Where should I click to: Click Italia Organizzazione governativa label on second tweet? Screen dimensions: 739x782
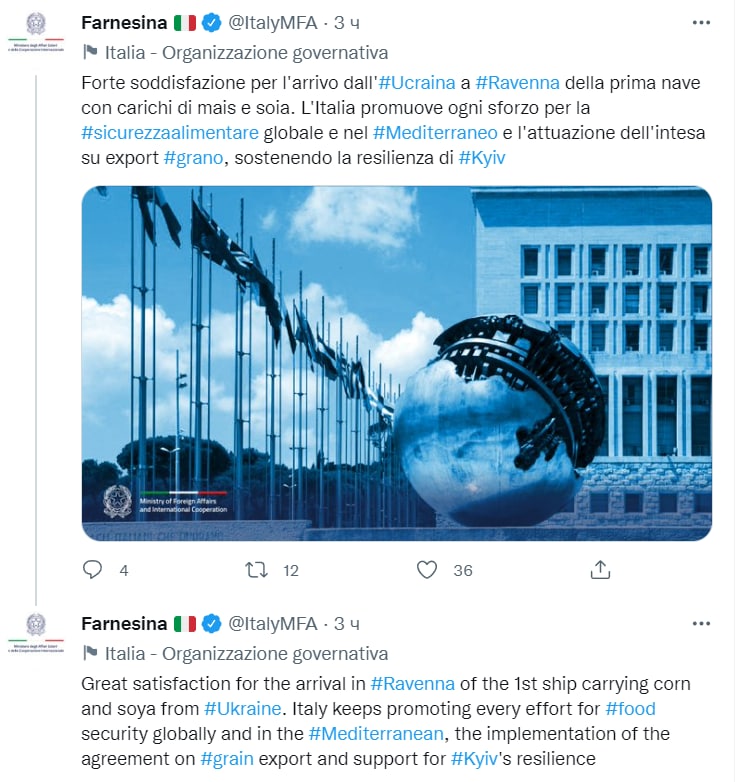pos(246,654)
